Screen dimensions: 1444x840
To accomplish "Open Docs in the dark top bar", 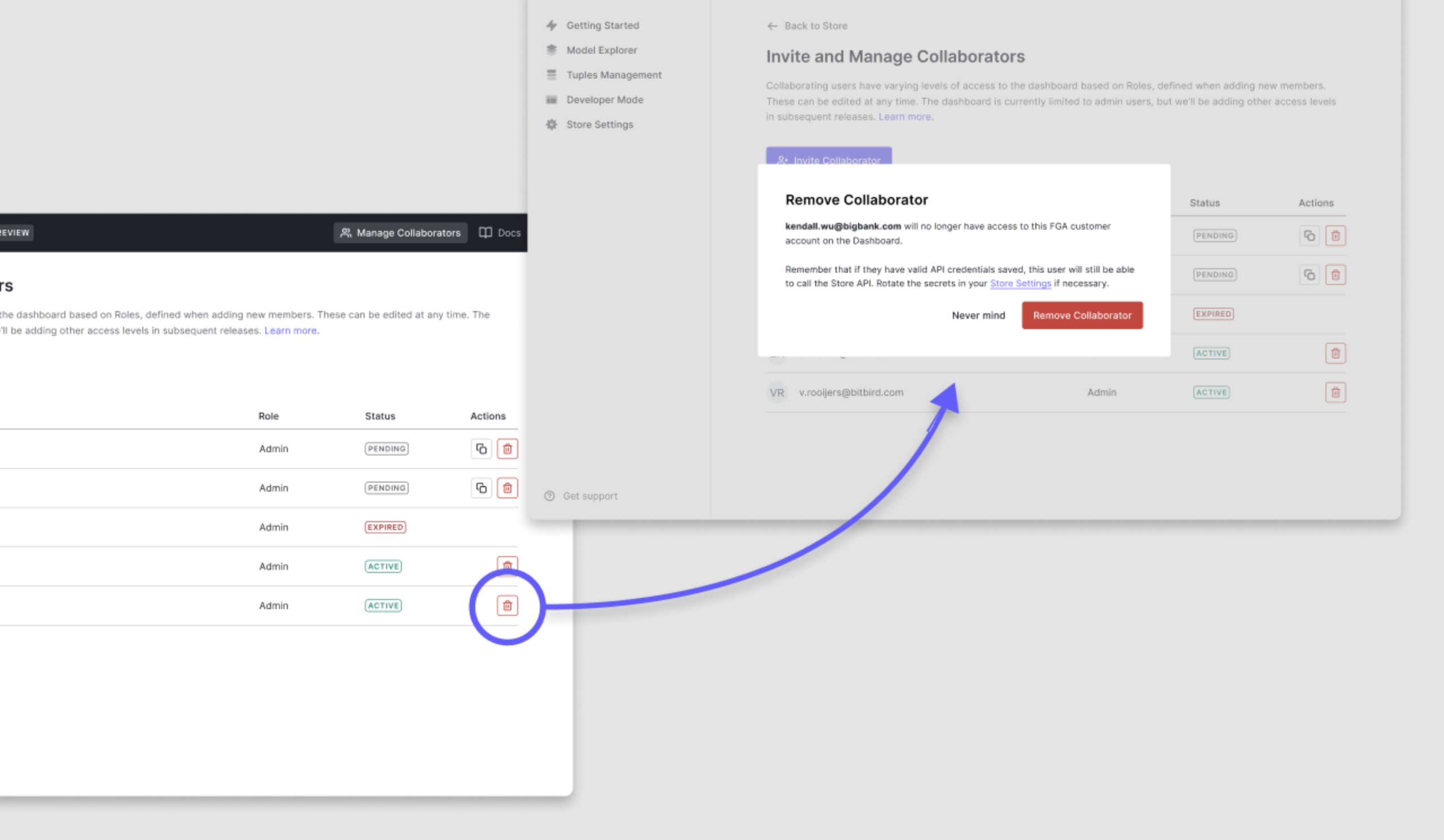I will [x=500, y=233].
